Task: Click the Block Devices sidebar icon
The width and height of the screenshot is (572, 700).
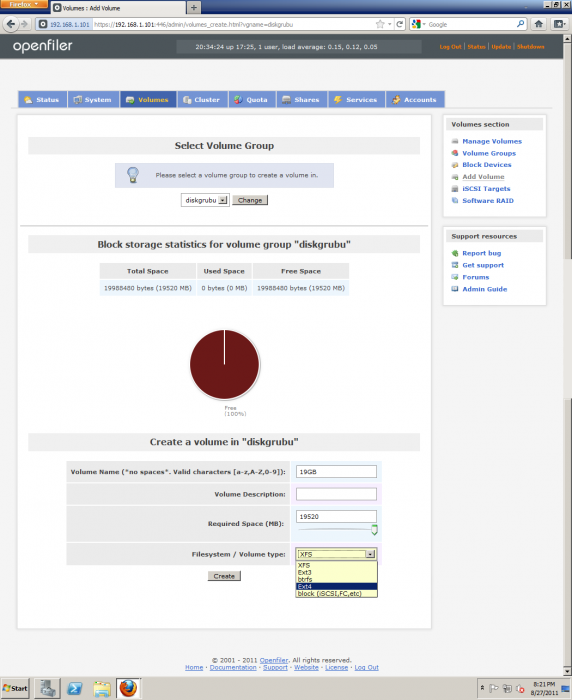Action: tap(455, 165)
